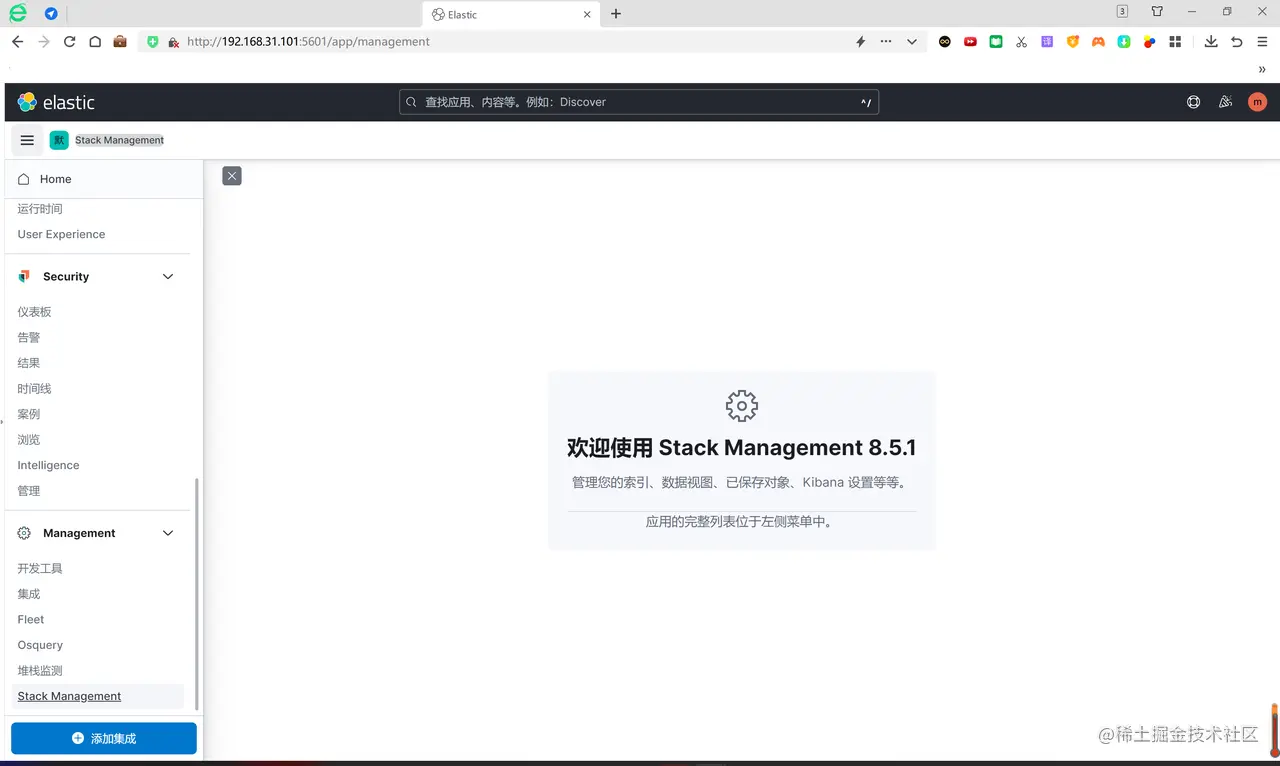Open User Experience navigation link
The image size is (1280, 766).
61,234
